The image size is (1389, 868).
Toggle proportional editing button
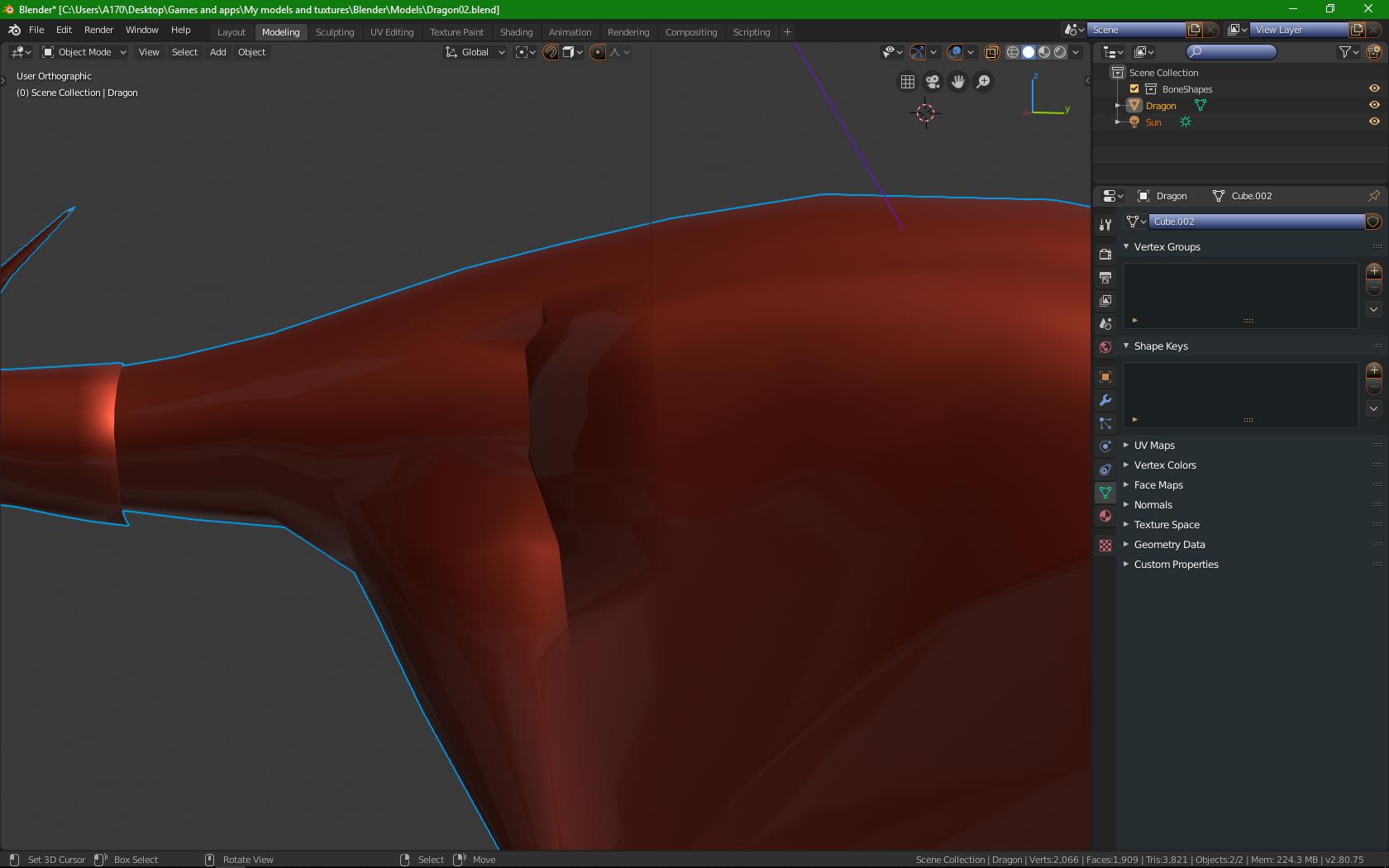598,52
